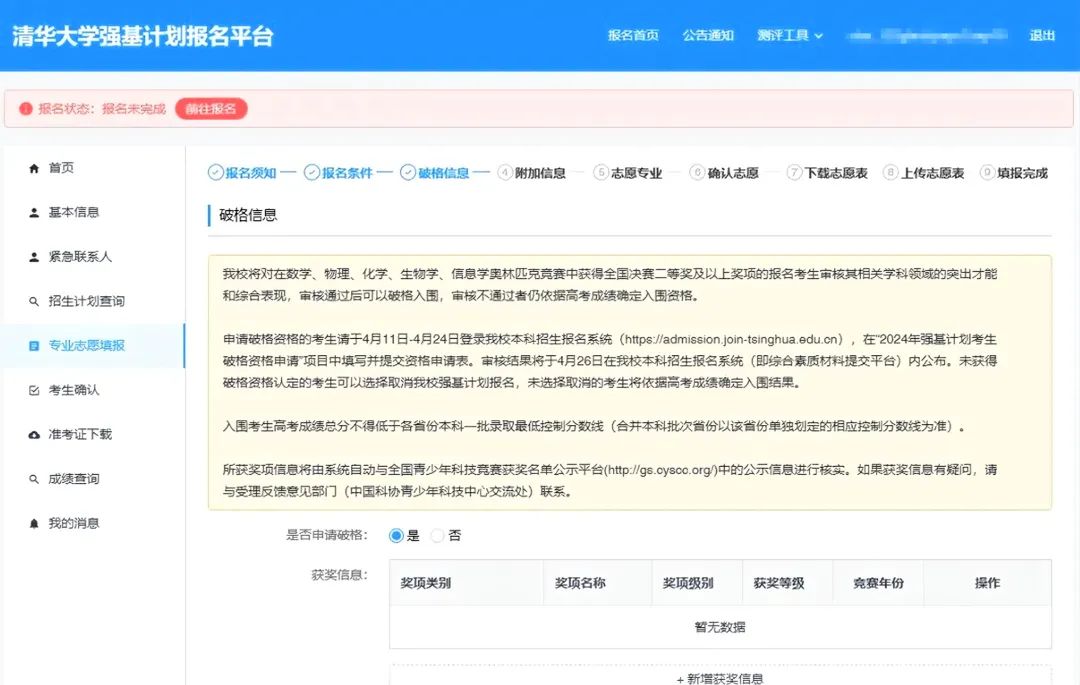Click the checkmark icon beside 考生确认
Viewport: 1080px width, 685px height.
(34, 390)
